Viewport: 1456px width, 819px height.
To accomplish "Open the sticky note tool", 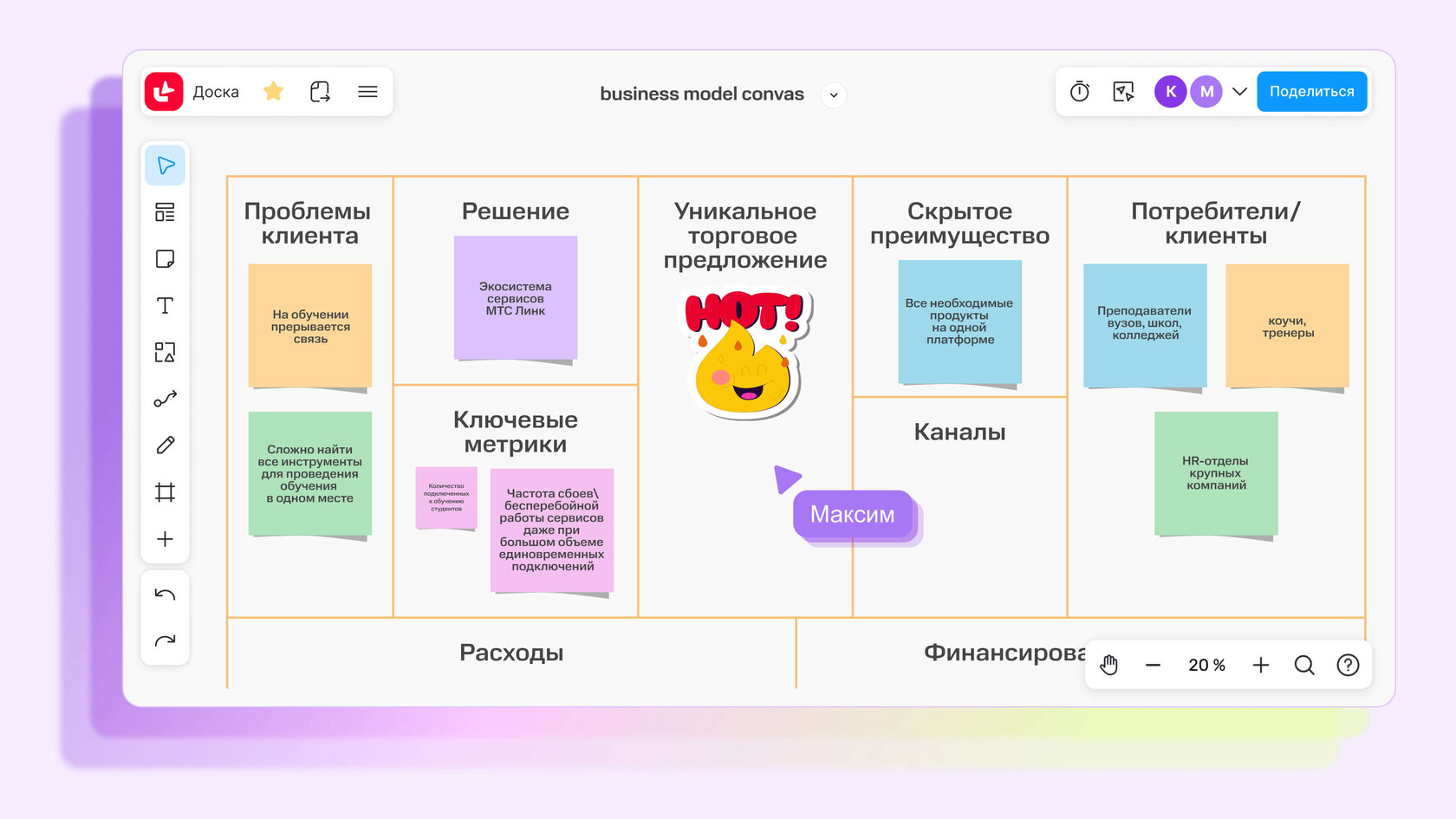I will 165,258.
